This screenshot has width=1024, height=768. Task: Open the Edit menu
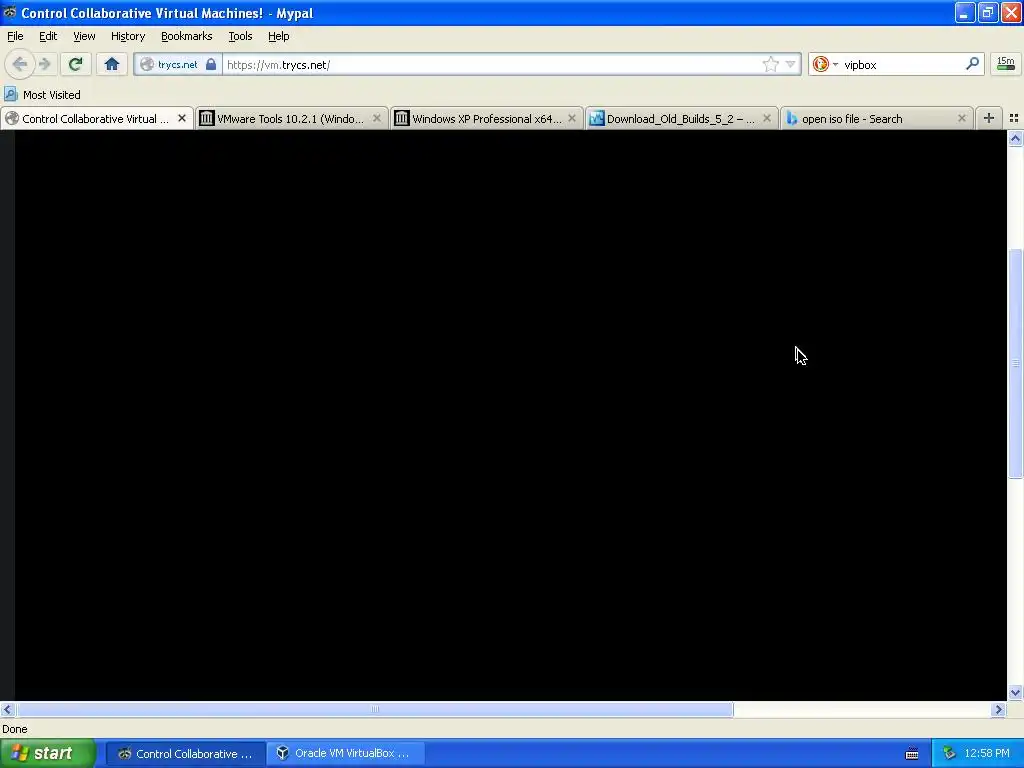point(48,36)
